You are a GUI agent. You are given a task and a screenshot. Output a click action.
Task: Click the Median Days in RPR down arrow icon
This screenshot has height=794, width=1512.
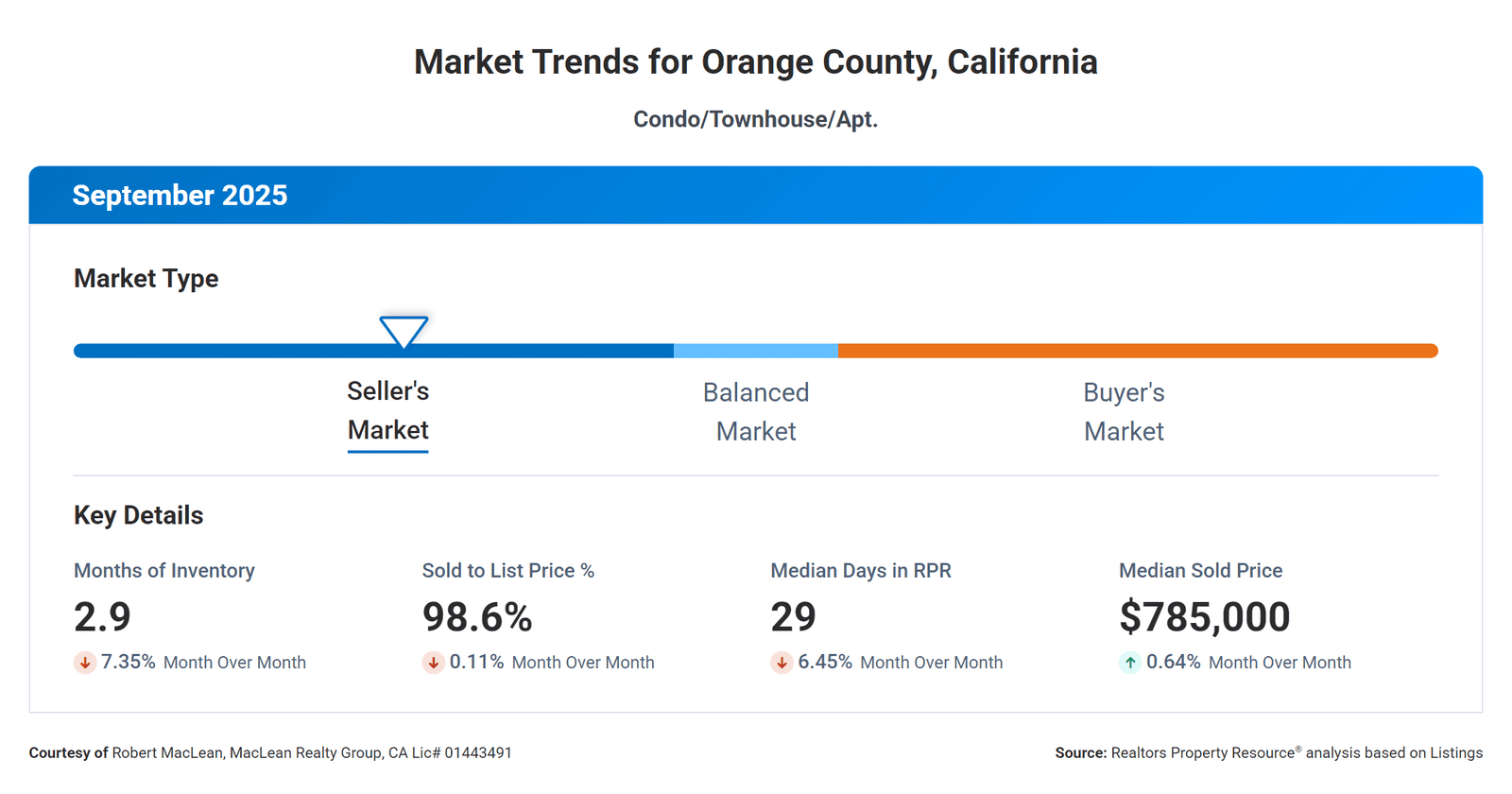point(782,663)
